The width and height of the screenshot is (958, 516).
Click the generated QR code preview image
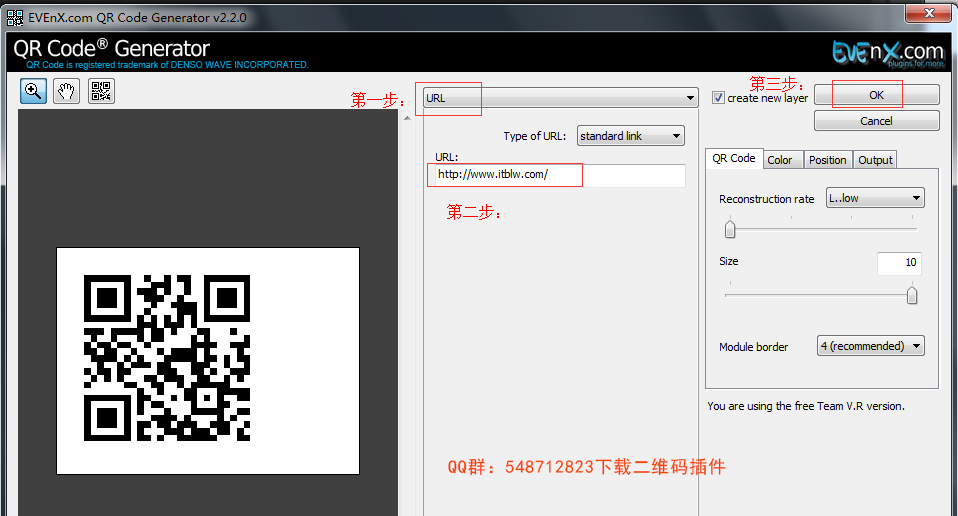(x=167, y=358)
